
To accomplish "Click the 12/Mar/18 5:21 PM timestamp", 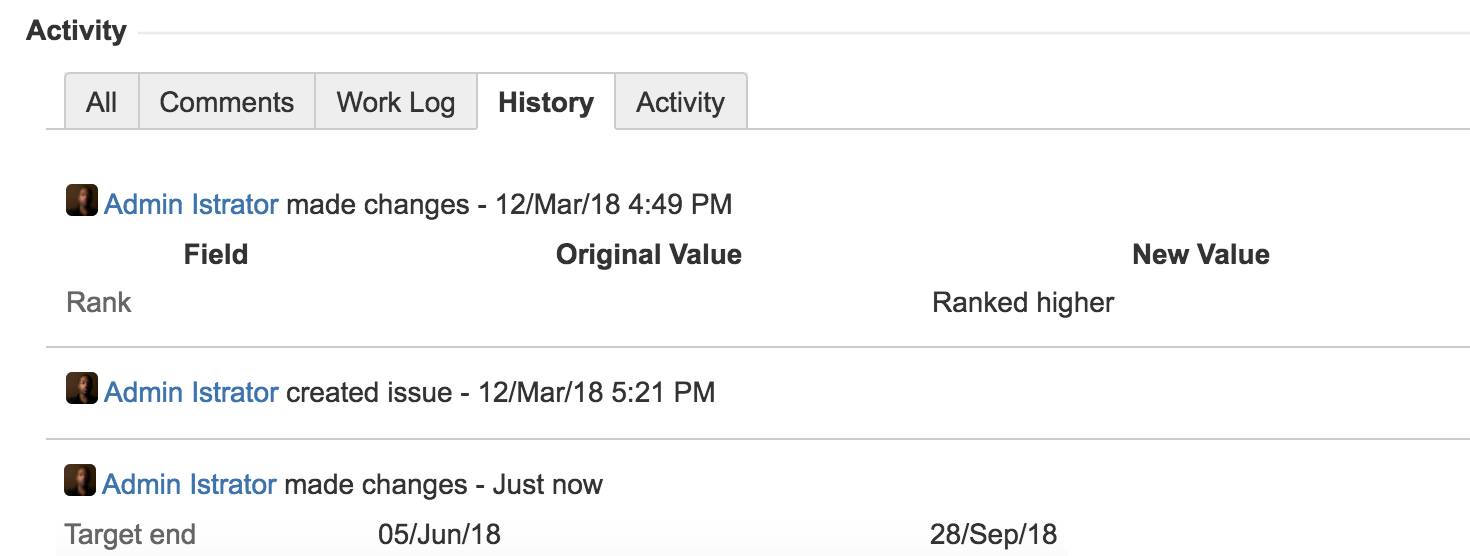I will tap(597, 392).
